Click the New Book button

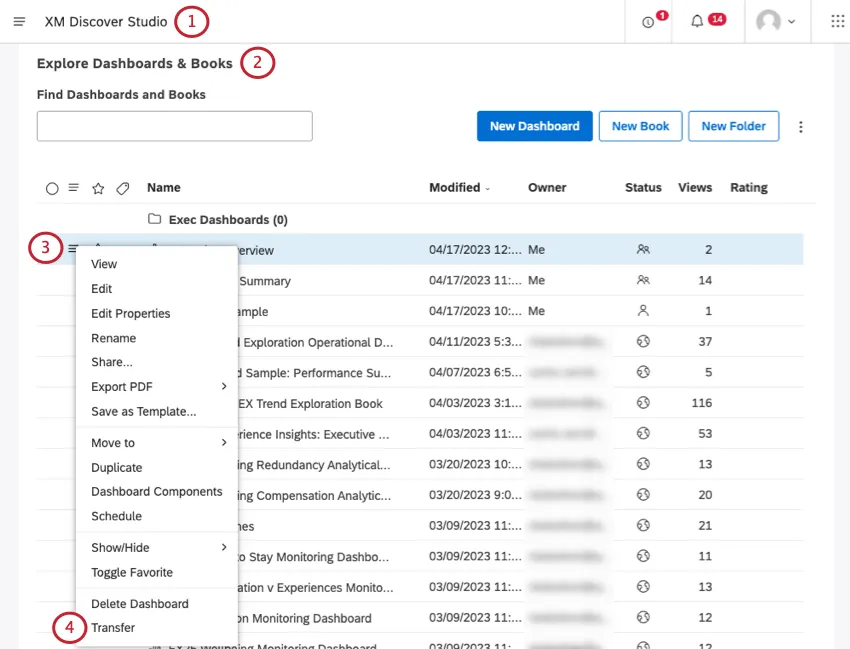pos(640,126)
